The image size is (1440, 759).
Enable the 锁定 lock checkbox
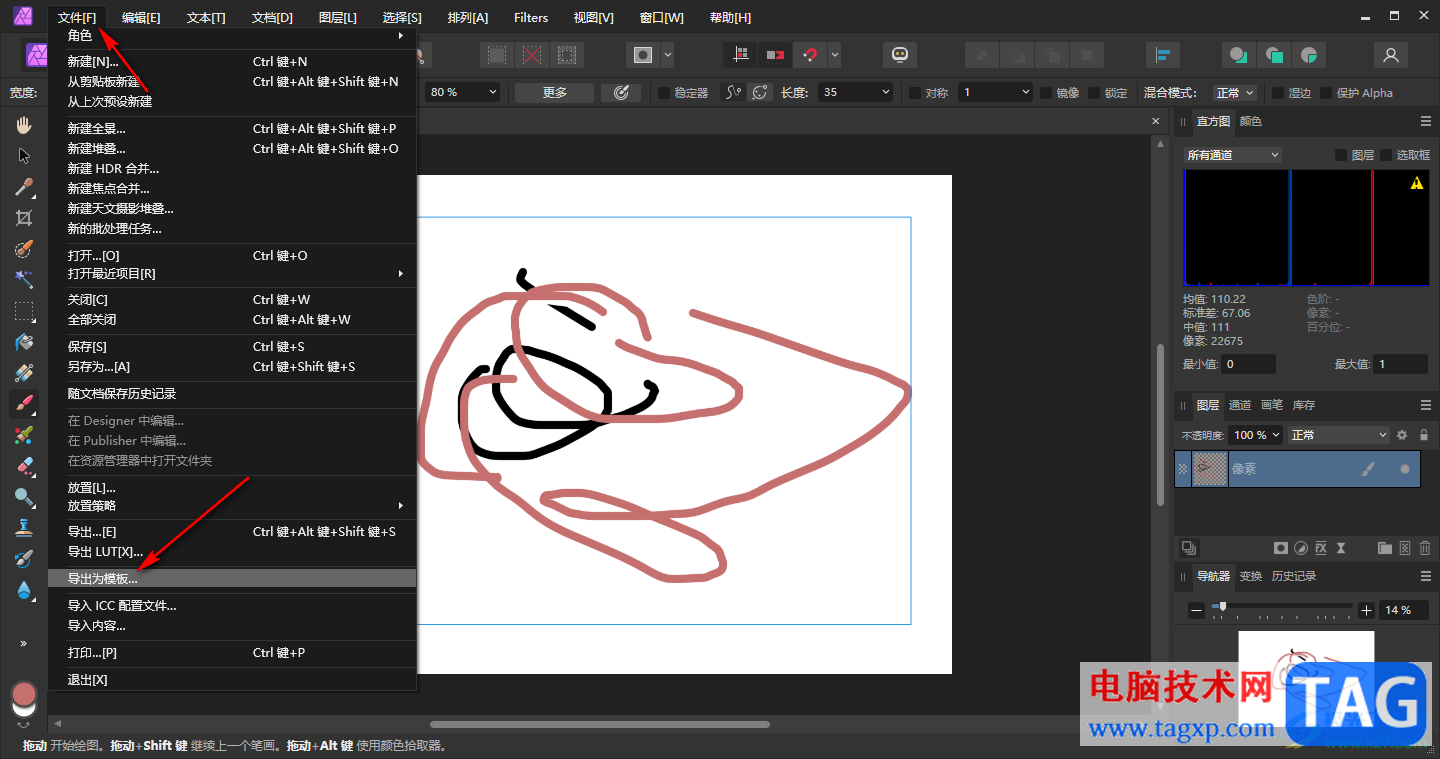(1094, 93)
